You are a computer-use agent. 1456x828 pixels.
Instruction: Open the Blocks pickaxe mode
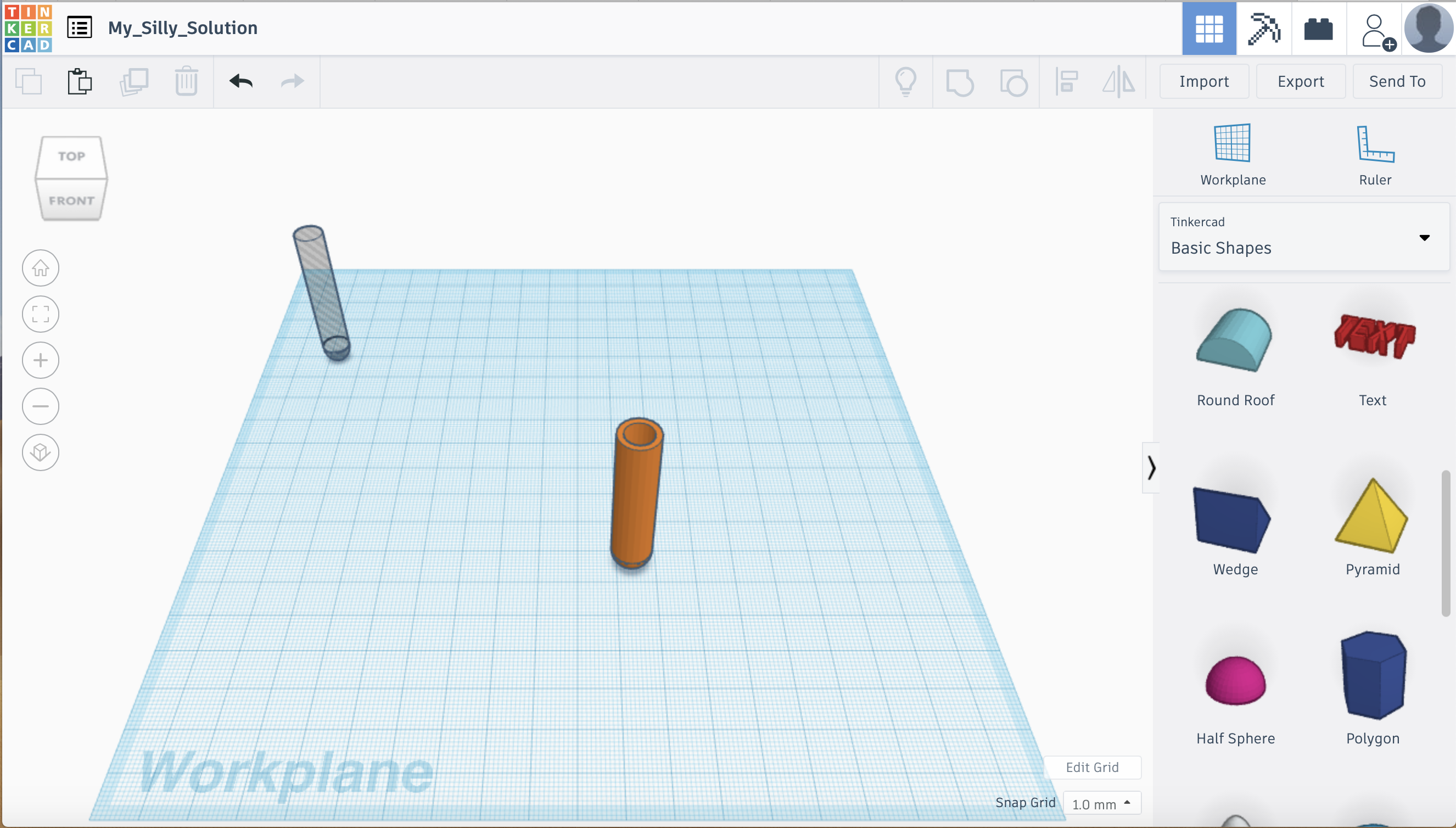click(x=1264, y=29)
